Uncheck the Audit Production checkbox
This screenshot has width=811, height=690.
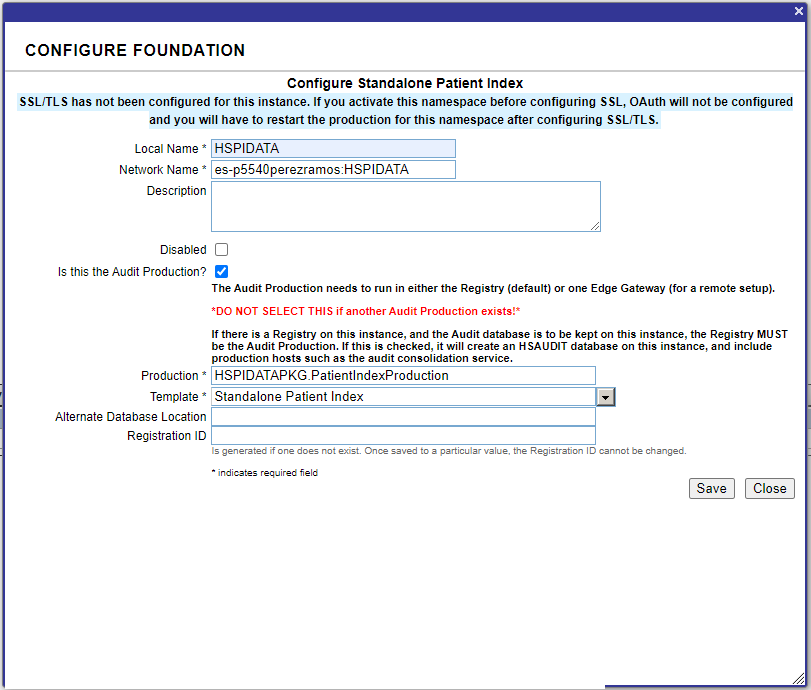coord(221,272)
